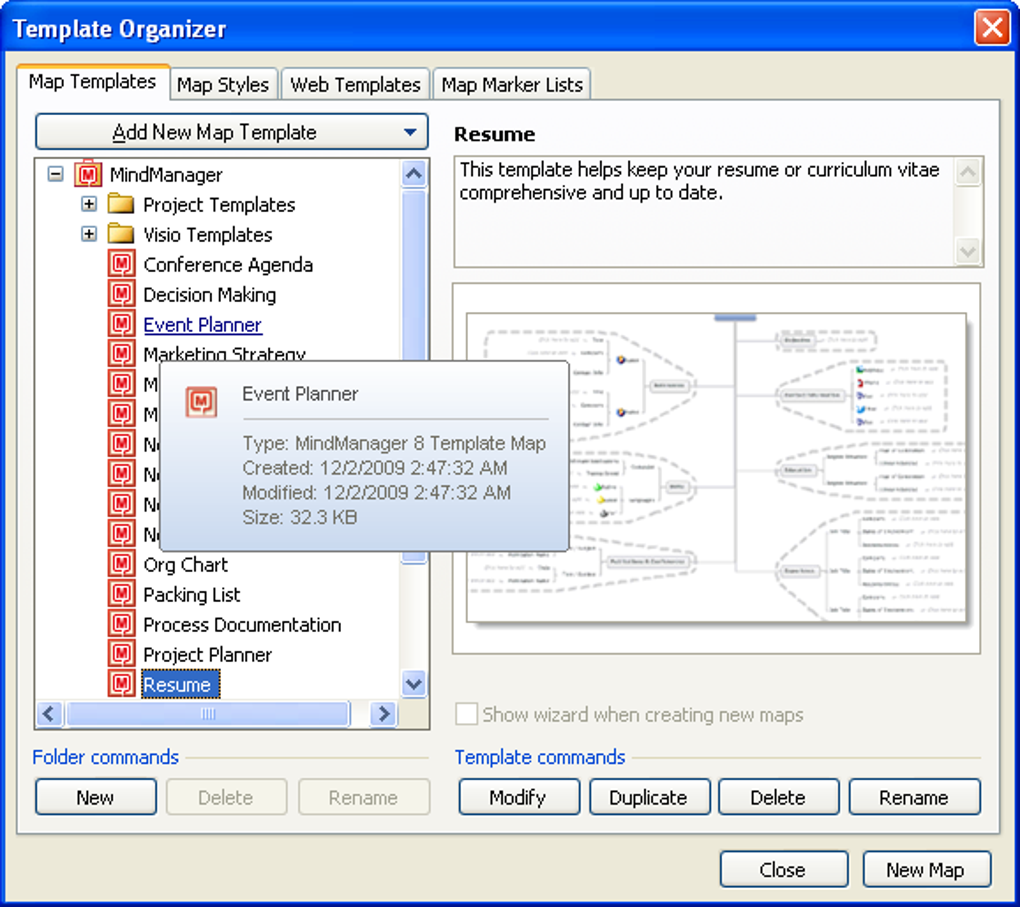Click the description box scroll down arrow
The width and height of the screenshot is (1020, 907).
pyautogui.click(x=968, y=251)
